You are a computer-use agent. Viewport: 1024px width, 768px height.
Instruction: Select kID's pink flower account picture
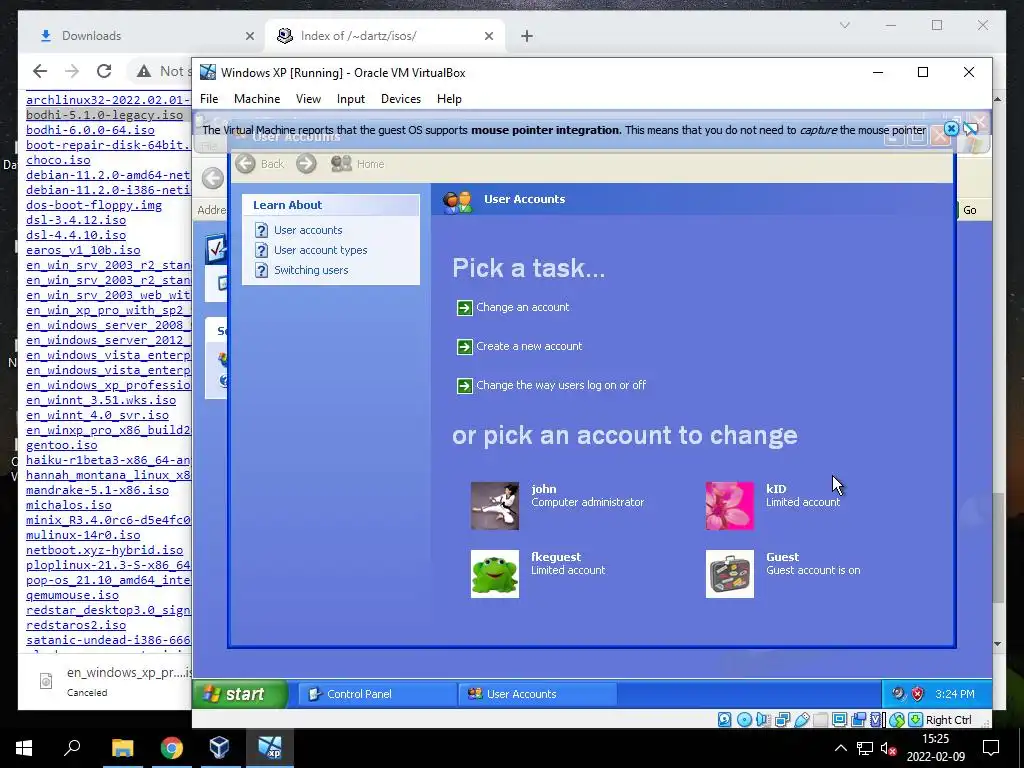pos(729,506)
